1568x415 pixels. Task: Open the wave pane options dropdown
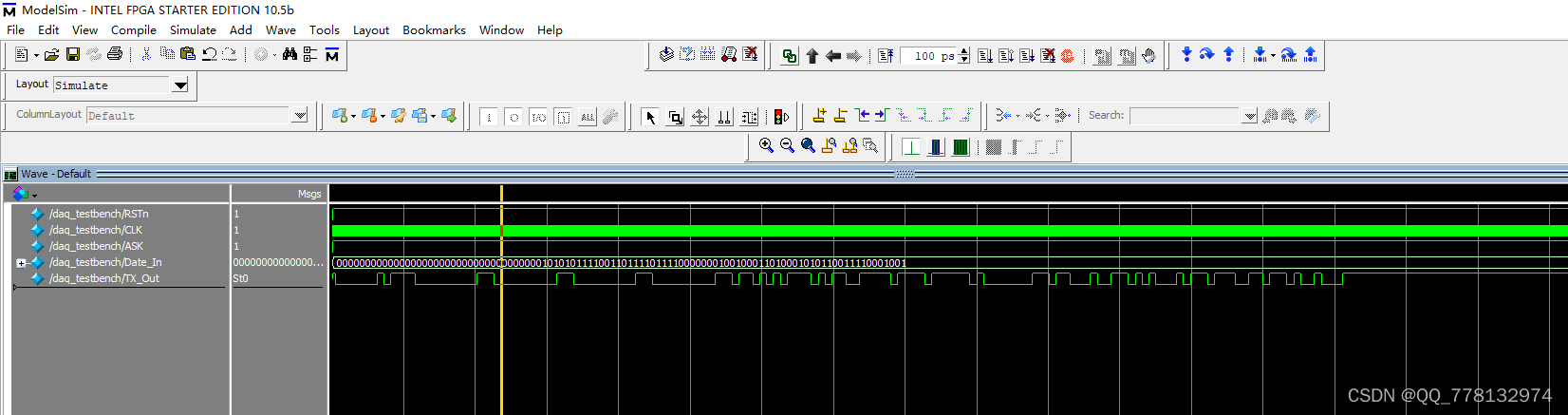(x=34, y=195)
